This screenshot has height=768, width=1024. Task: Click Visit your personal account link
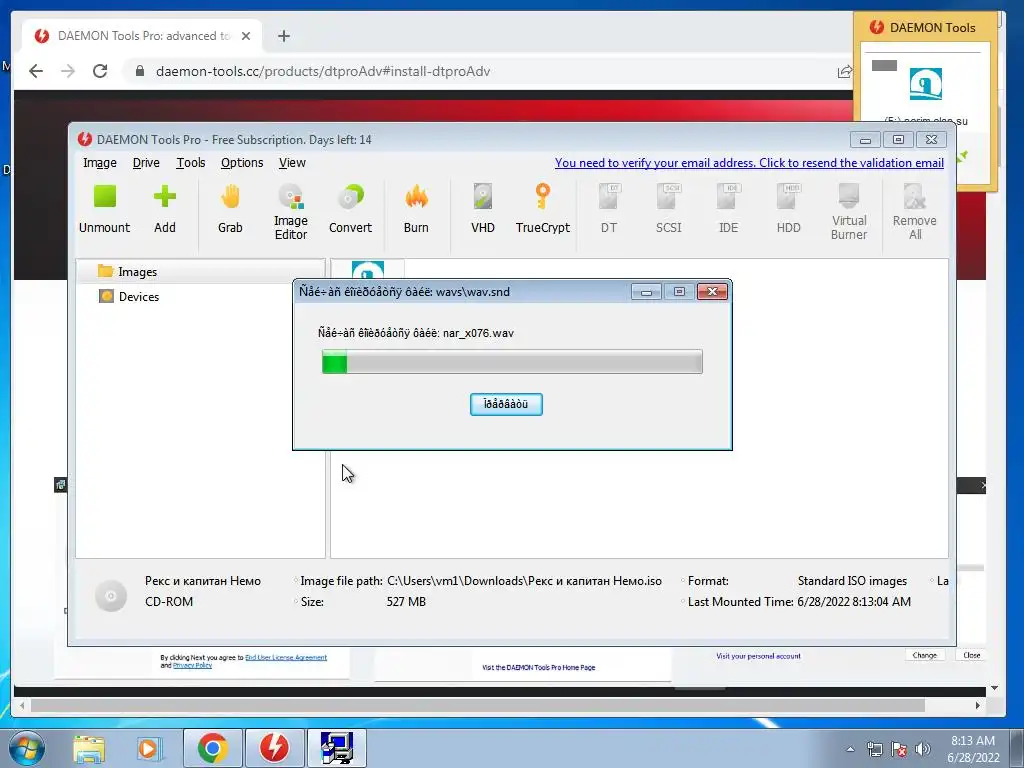pyautogui.click(x=758, y=656)
